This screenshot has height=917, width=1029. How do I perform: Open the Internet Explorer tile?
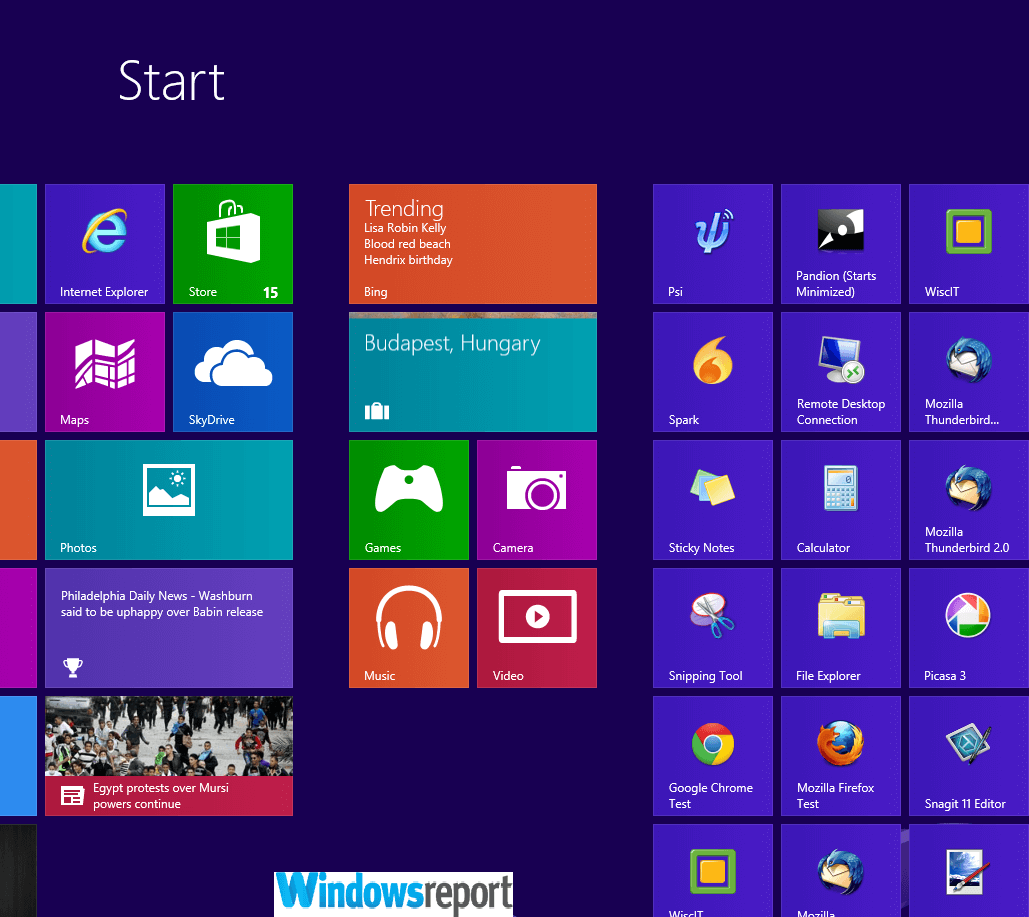tap(105, 244)
